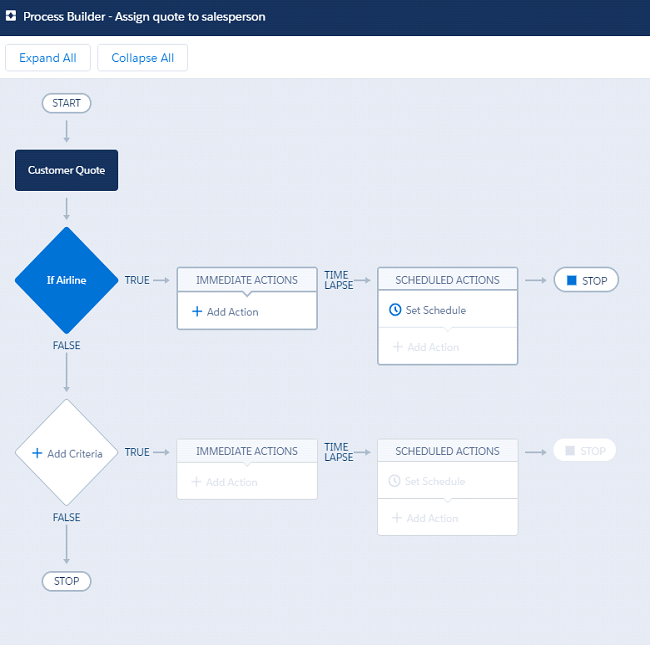Image resolution: width=650 pixels, height=645 pixels.
Task: Click the second IMMEDIATE ACTIONS header
Action: point(247,451)
